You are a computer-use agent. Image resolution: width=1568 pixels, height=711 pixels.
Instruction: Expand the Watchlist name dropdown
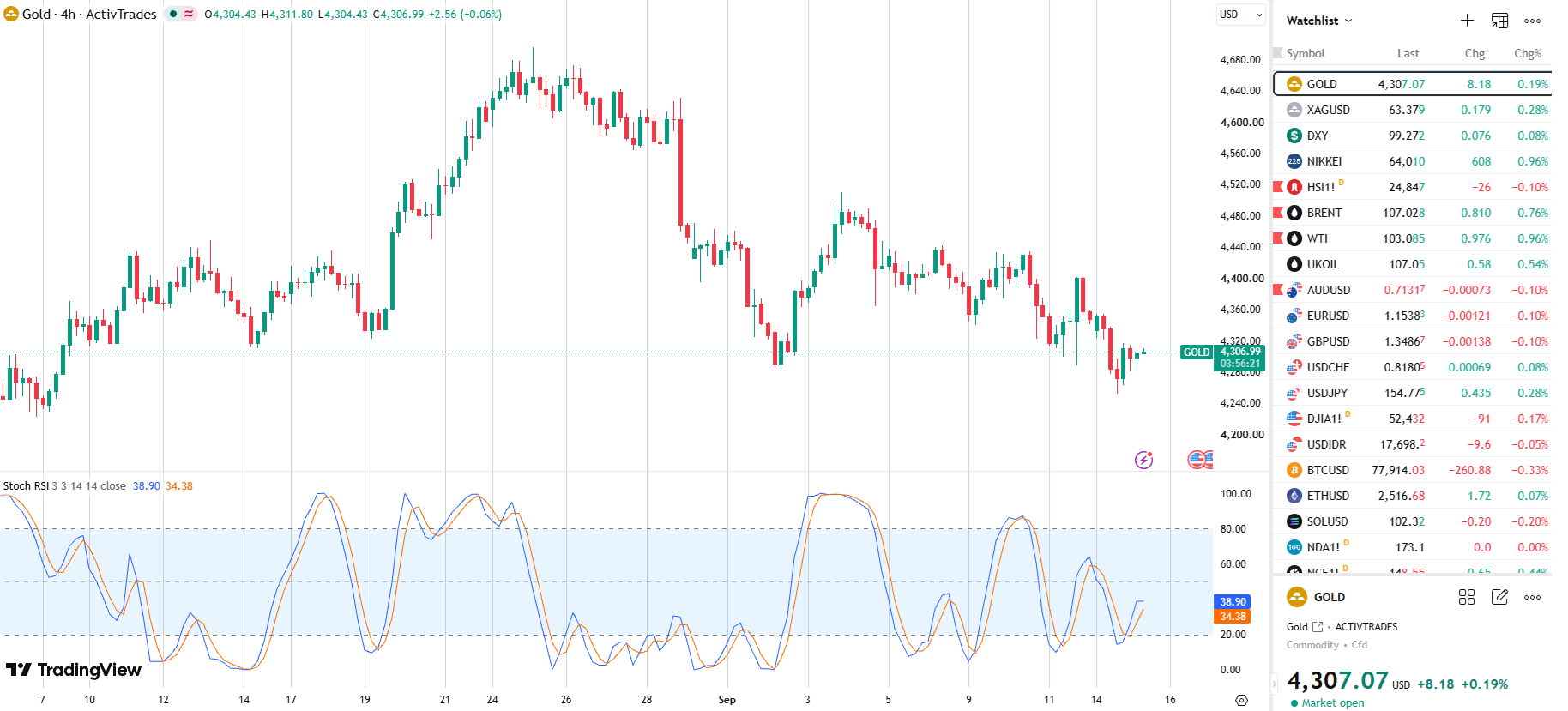[x=1319, y=21]
